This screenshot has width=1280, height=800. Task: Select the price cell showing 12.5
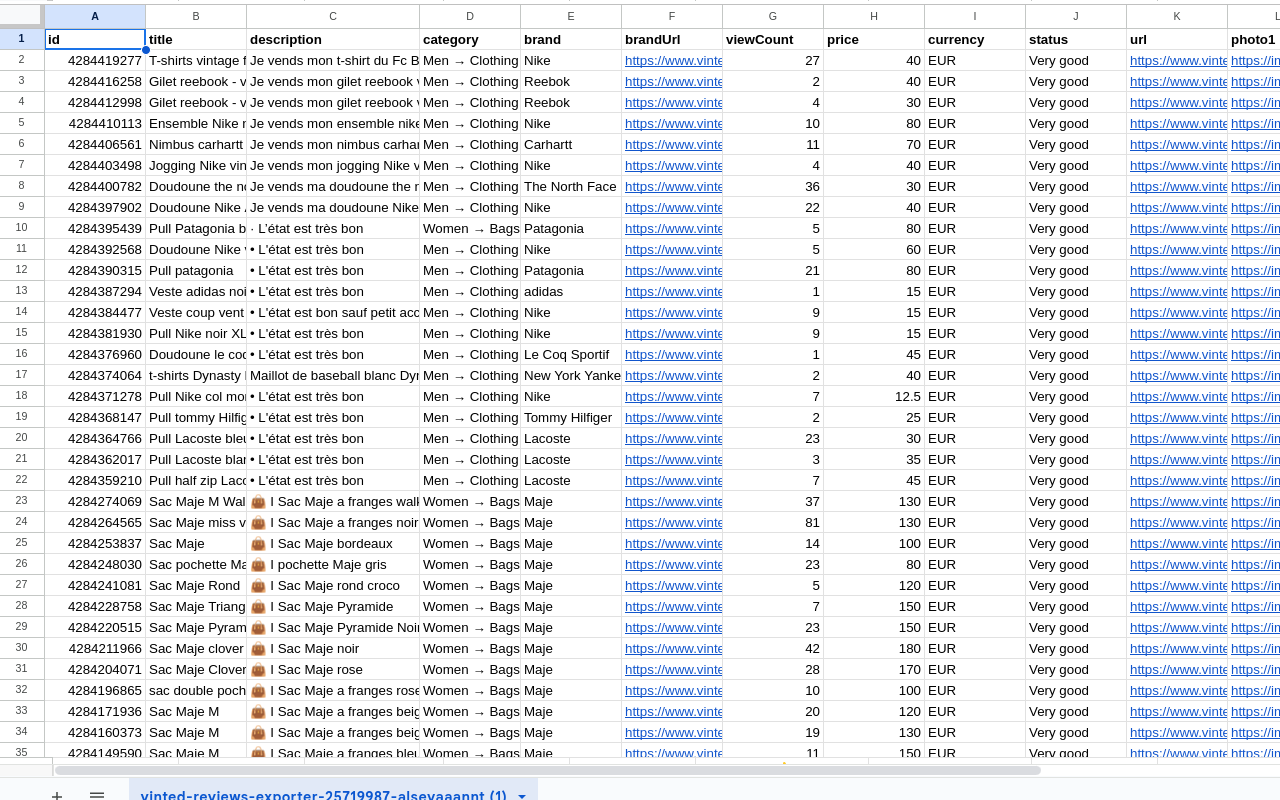click(874, 396)
